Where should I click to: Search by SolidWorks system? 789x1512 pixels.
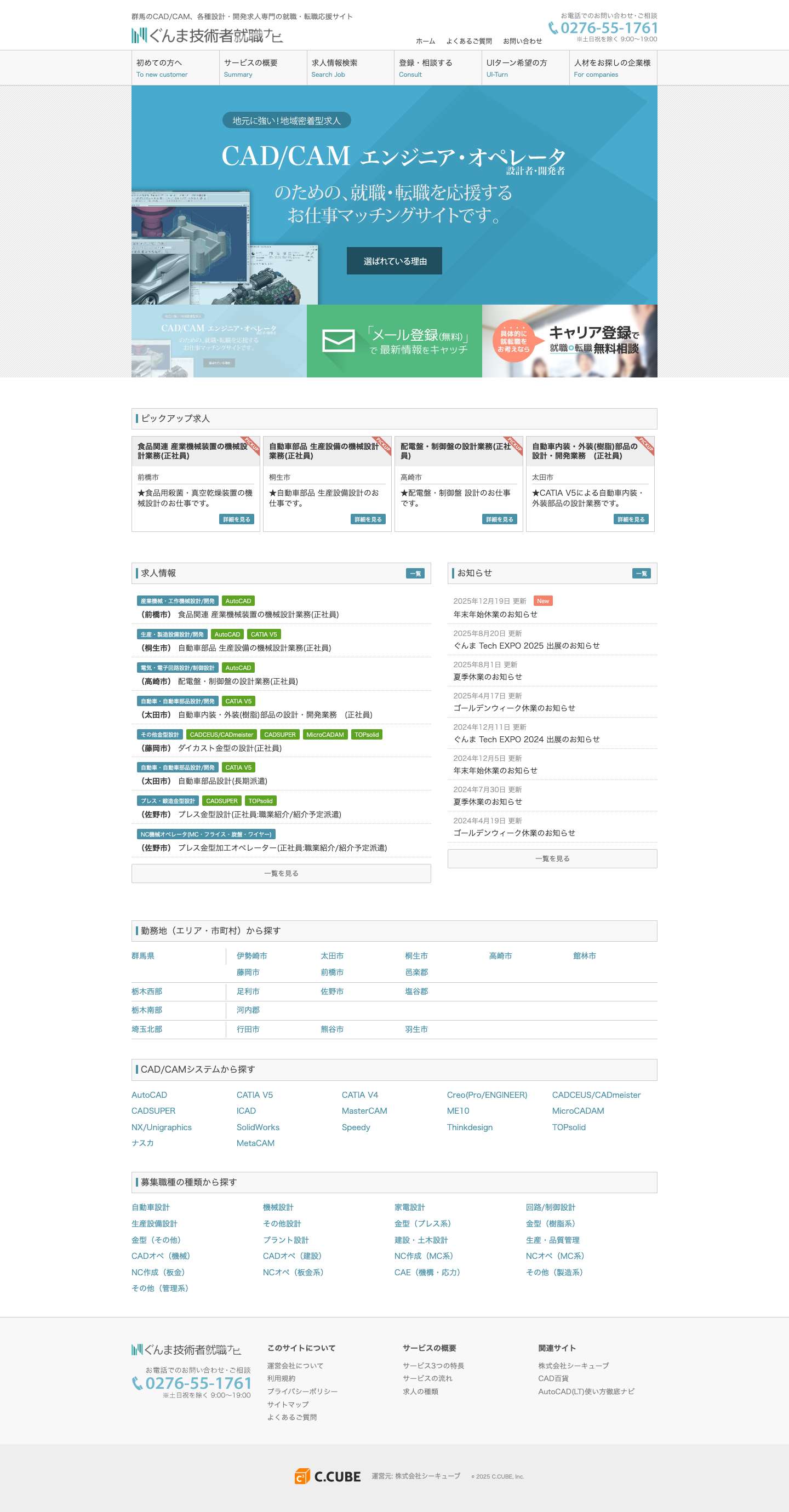pos(258,1127)
